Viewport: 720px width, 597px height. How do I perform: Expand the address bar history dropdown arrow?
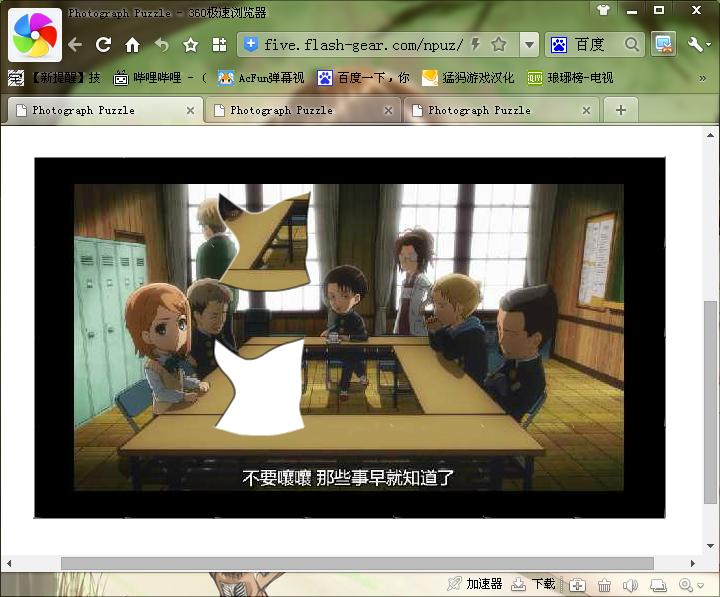pos(528,45)
